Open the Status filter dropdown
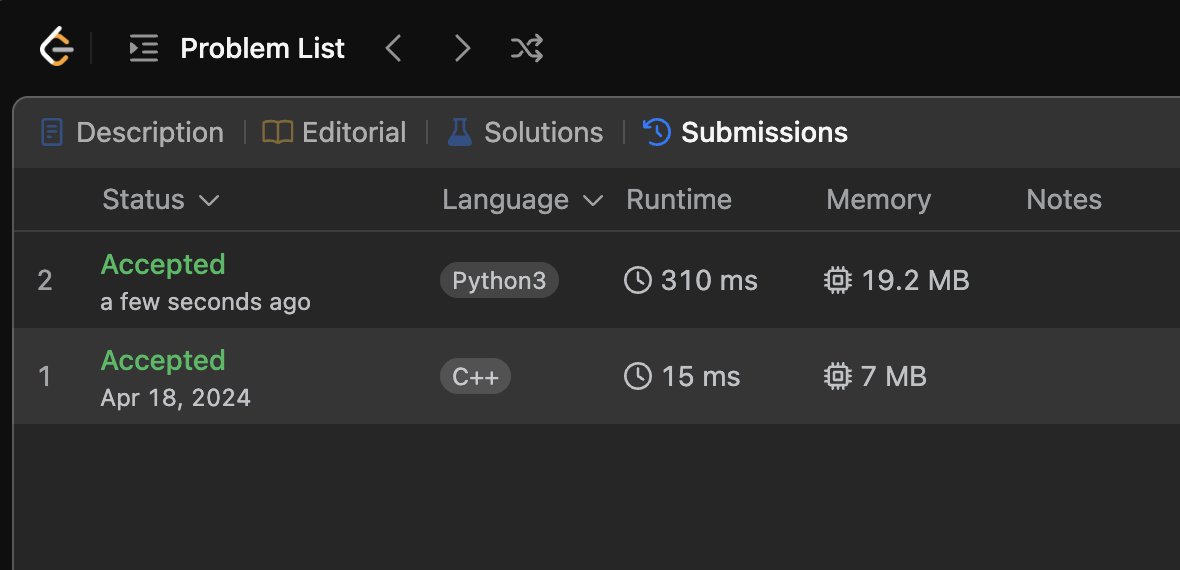Viewport: 1180px width, 570px height. tap(160, 200)
